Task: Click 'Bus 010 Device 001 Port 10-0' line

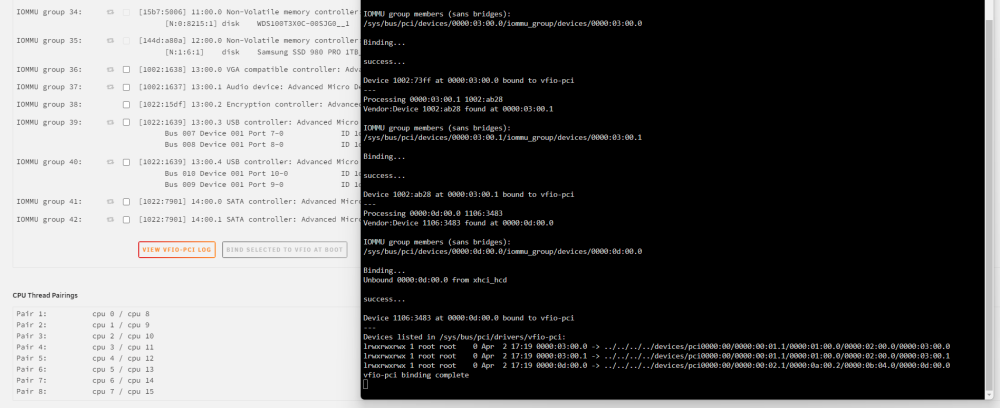Action: coord(226,173)
